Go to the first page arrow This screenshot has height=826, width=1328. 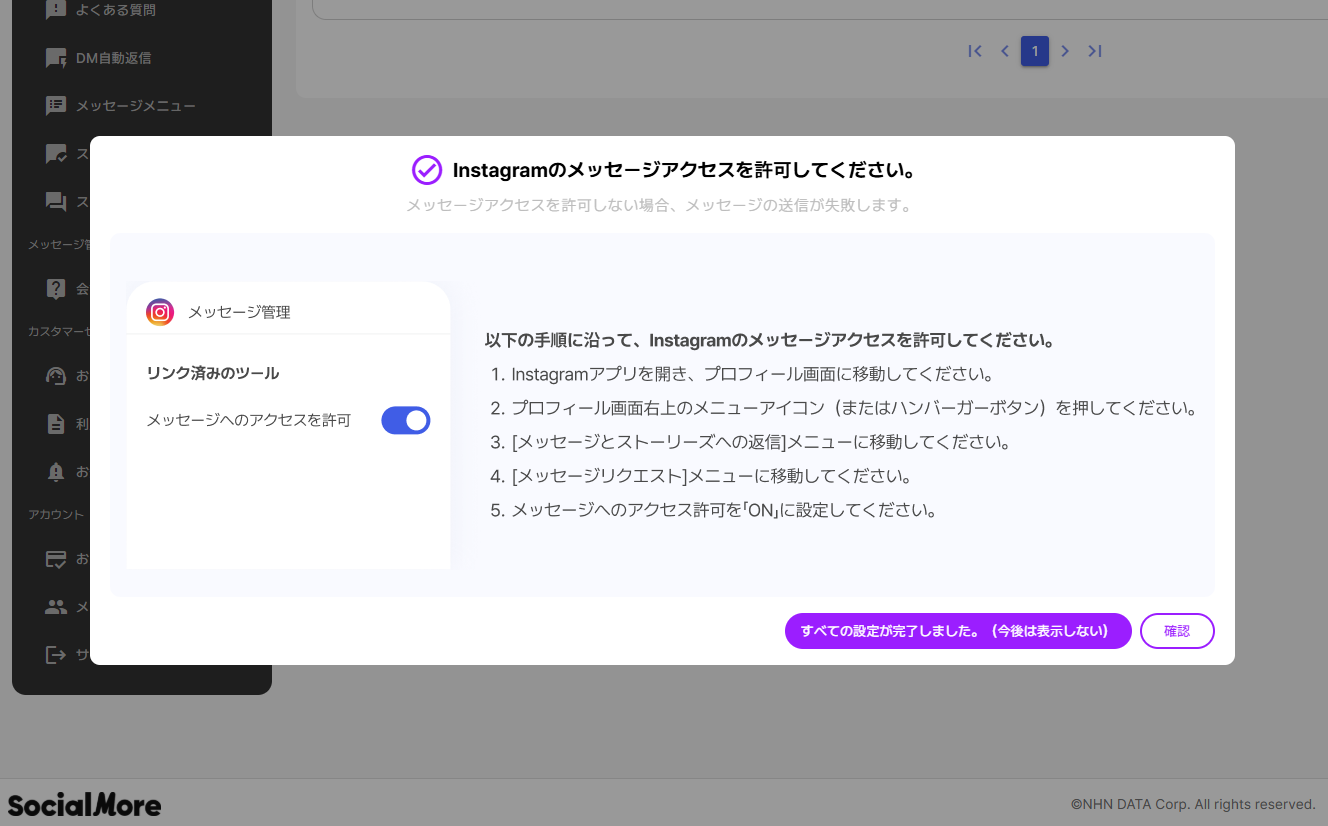pos(975,51)
